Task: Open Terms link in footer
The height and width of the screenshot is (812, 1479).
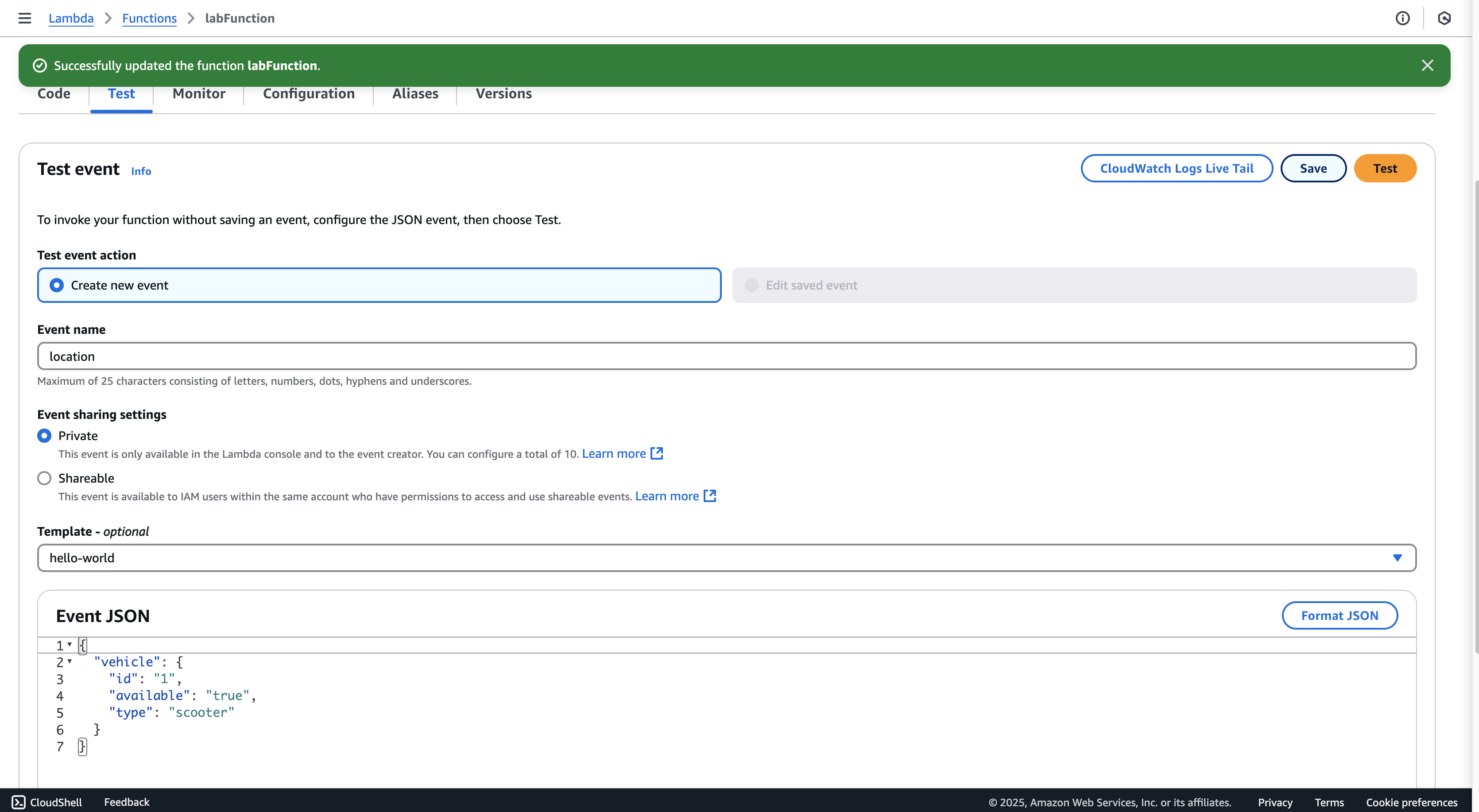Action: pos(1329,802)
